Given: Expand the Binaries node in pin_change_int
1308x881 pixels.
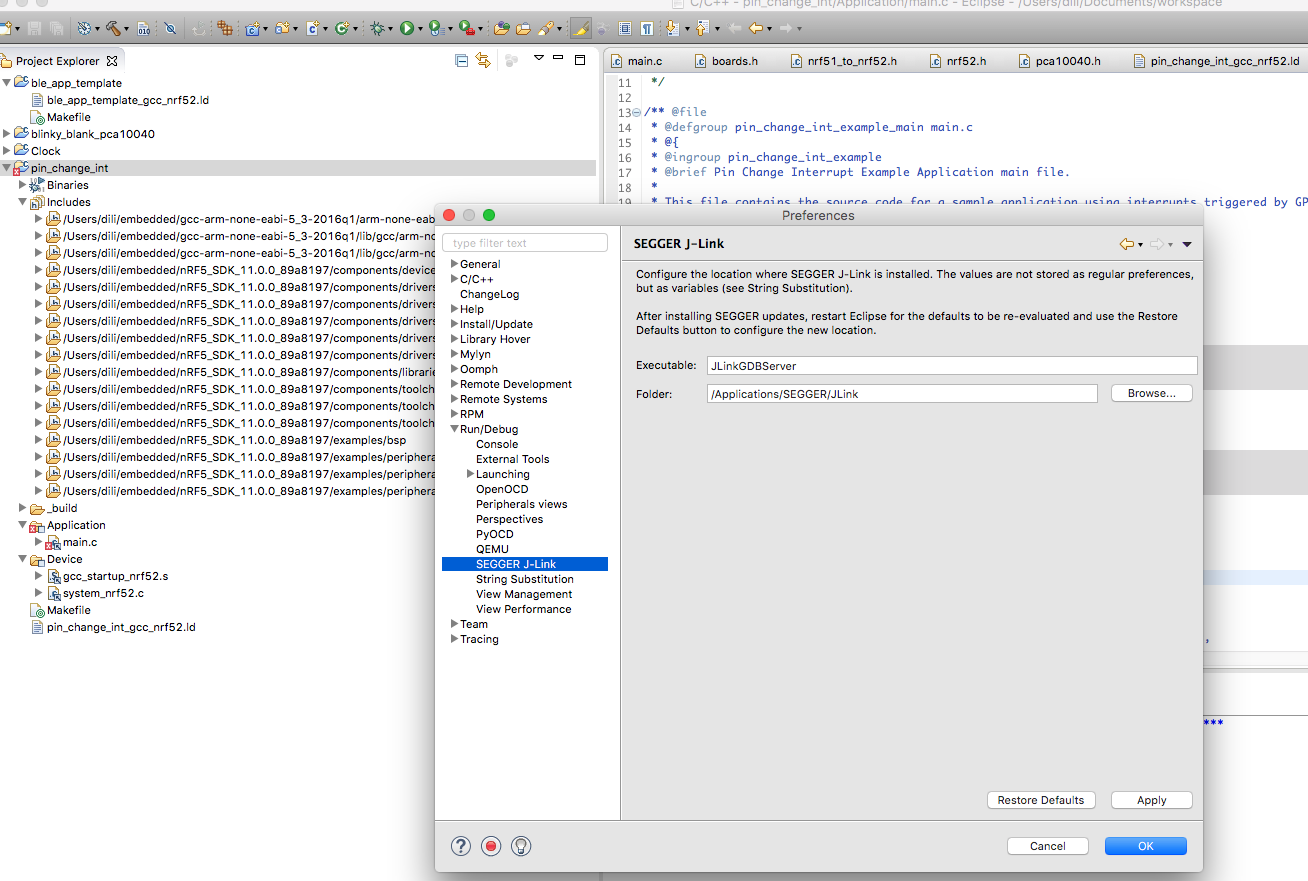Looking at the screenshot, I should 22,185.
